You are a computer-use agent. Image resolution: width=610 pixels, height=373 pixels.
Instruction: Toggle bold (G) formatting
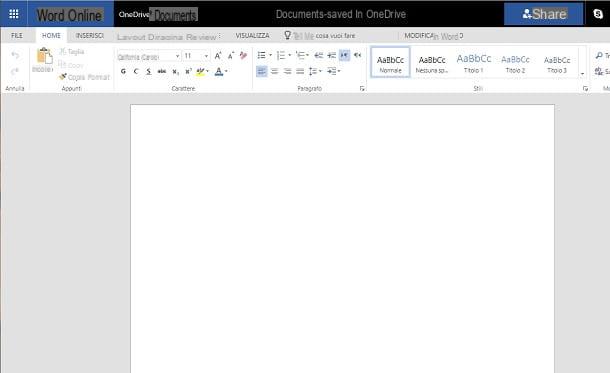click(123, 71)
